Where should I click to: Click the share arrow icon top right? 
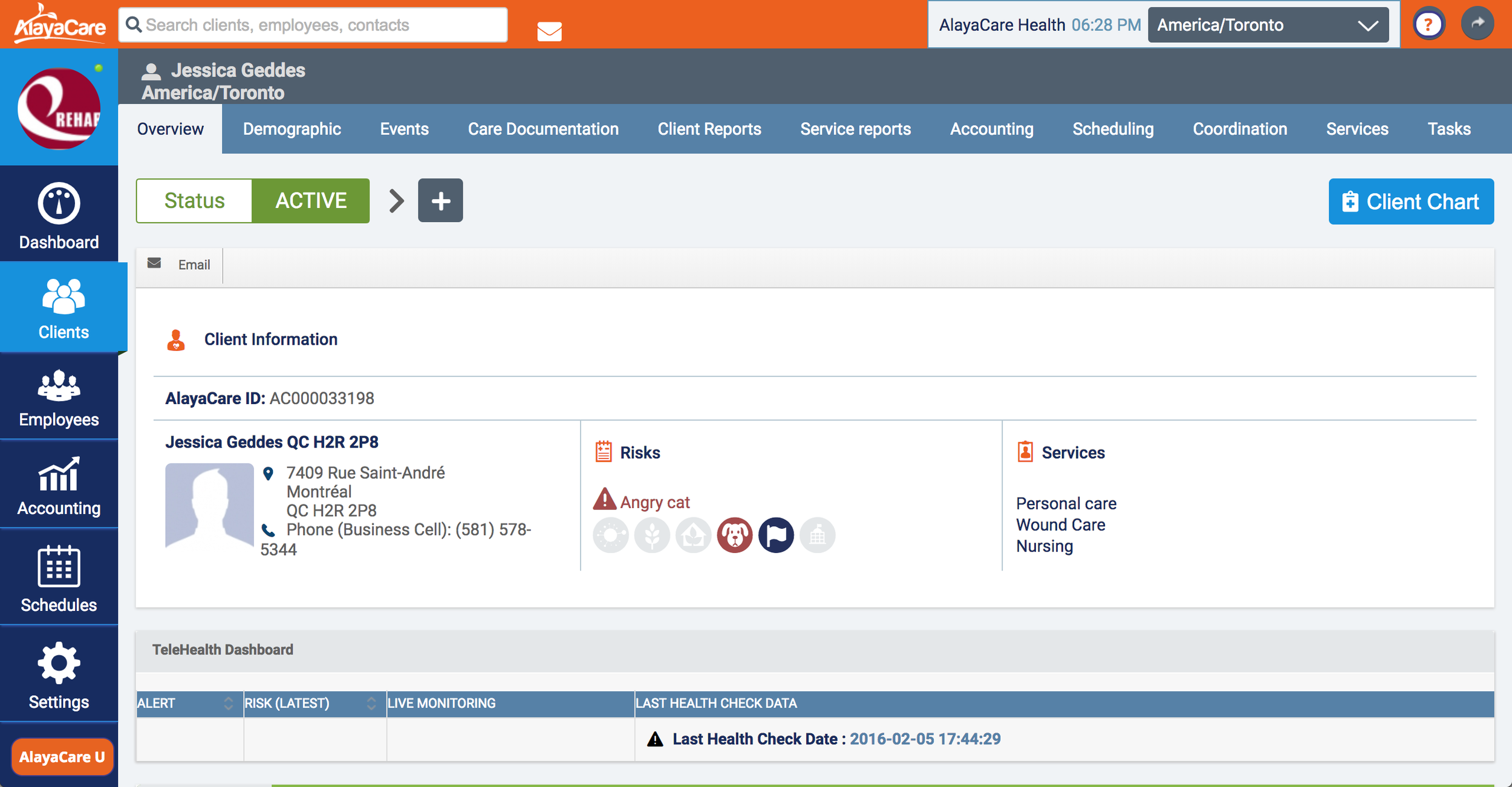(1477, 24)
